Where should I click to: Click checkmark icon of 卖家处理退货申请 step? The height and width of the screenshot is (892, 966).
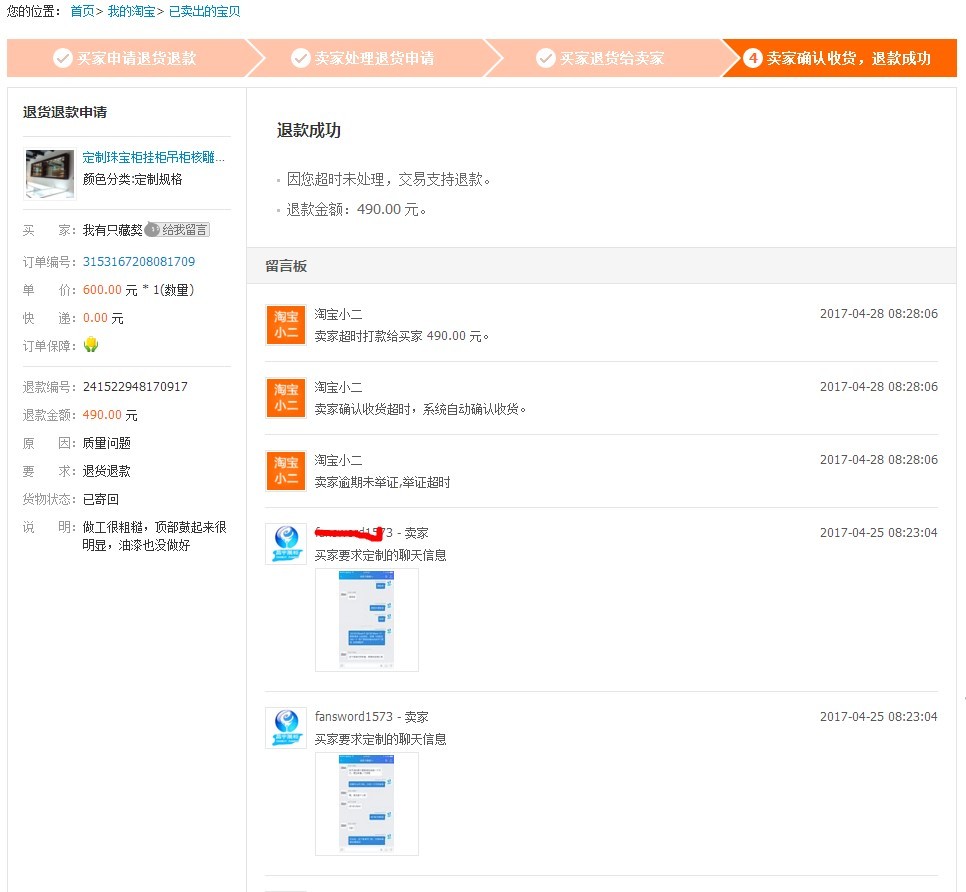tap(301, 58)
